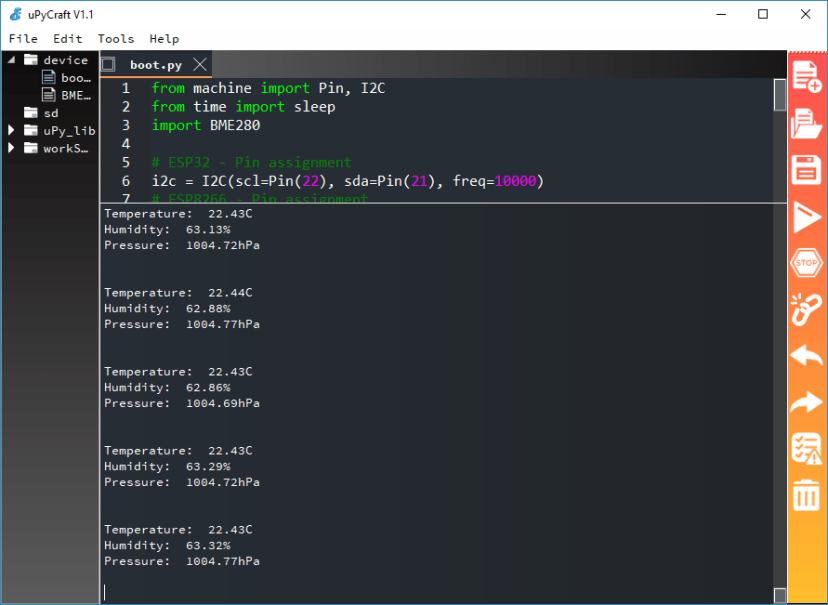
Task: Disconnect the board via chain icon
Action: coord(806,309)
